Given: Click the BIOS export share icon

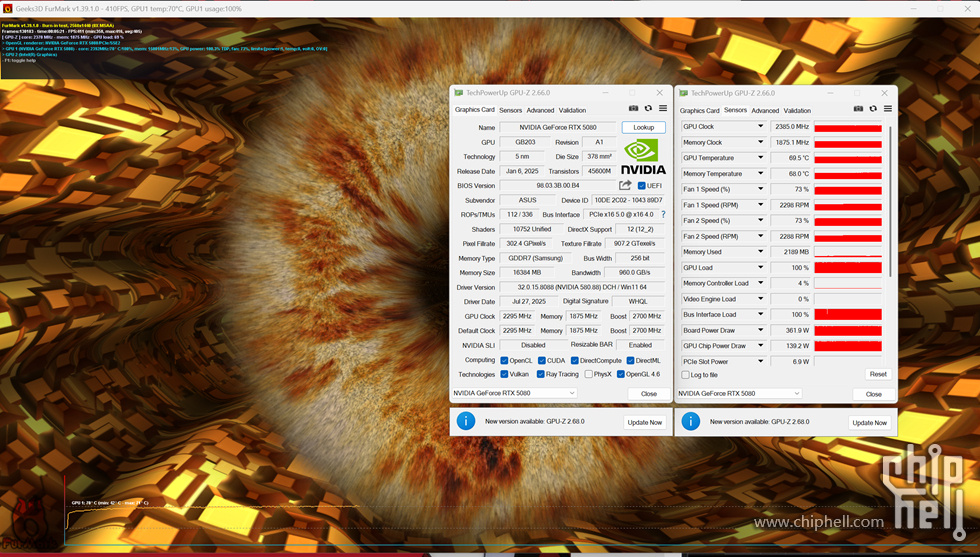Looking at the screenshot, I should click(625, 185).
